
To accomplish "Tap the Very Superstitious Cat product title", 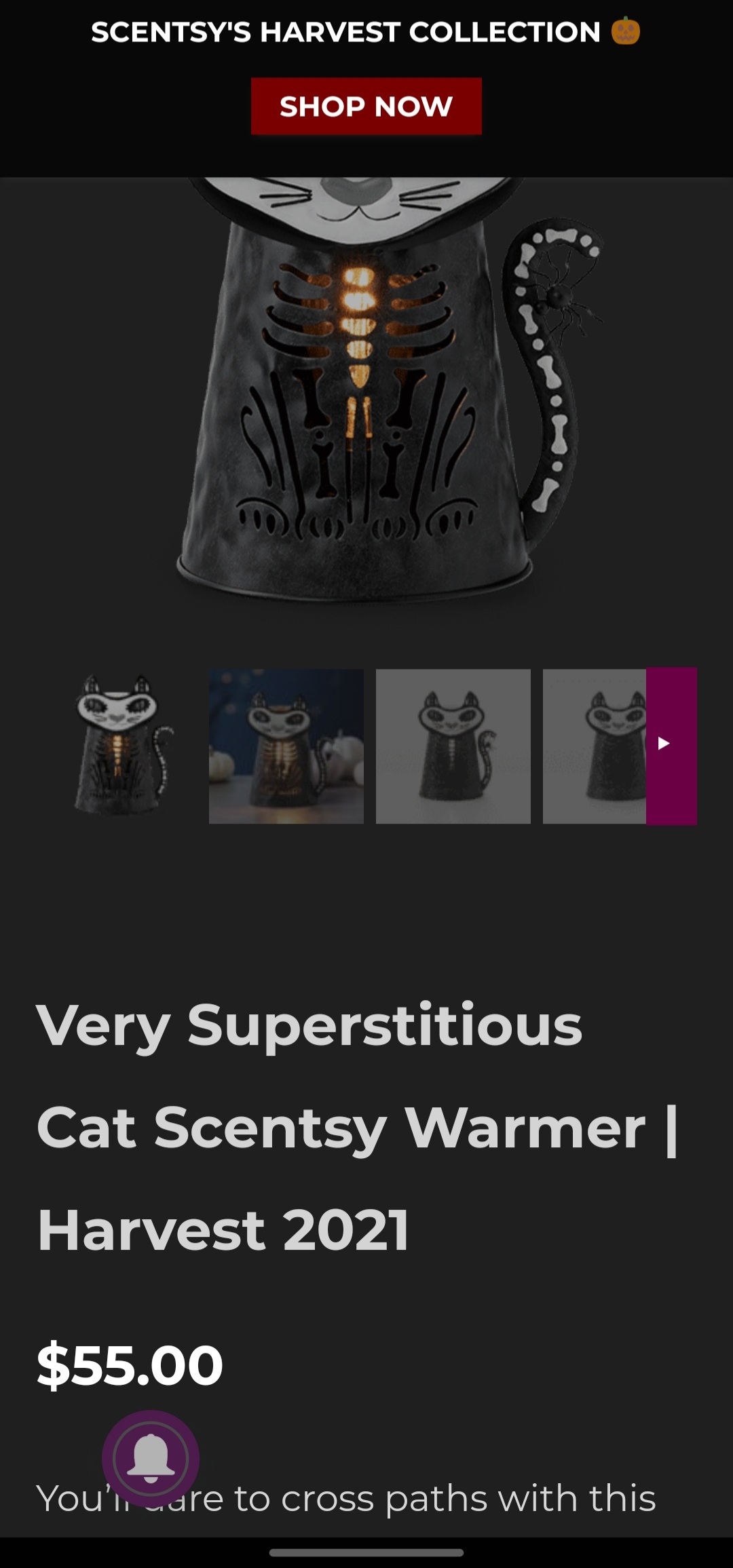I will click(358, 1127).
